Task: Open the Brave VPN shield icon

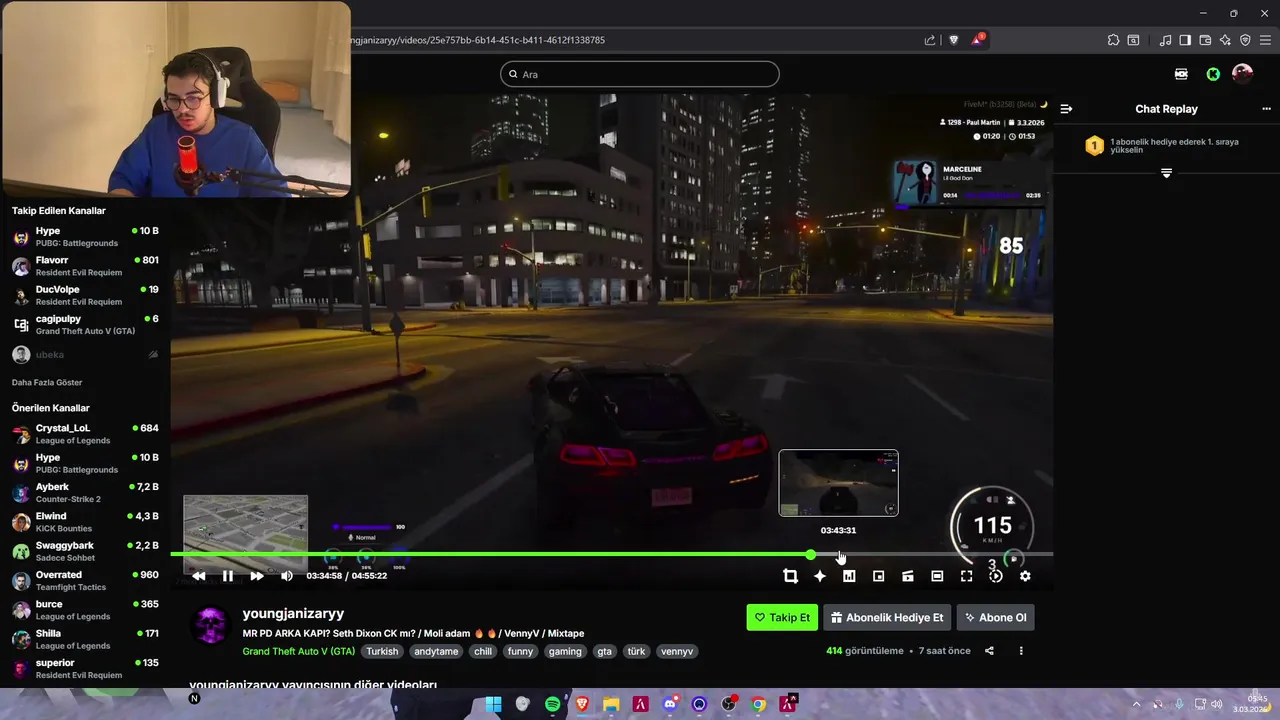Action: pyautogui.click(x=1245, y=40)
